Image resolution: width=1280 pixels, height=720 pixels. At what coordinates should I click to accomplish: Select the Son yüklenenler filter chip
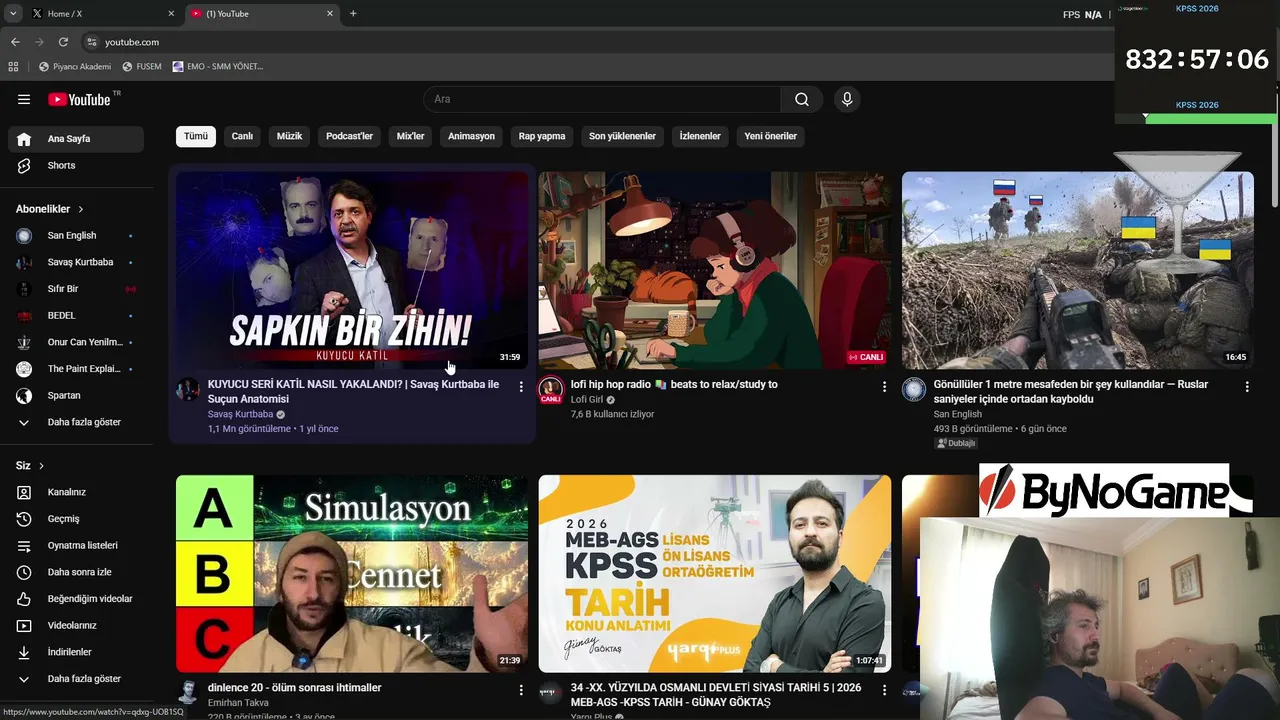point(622,136)
